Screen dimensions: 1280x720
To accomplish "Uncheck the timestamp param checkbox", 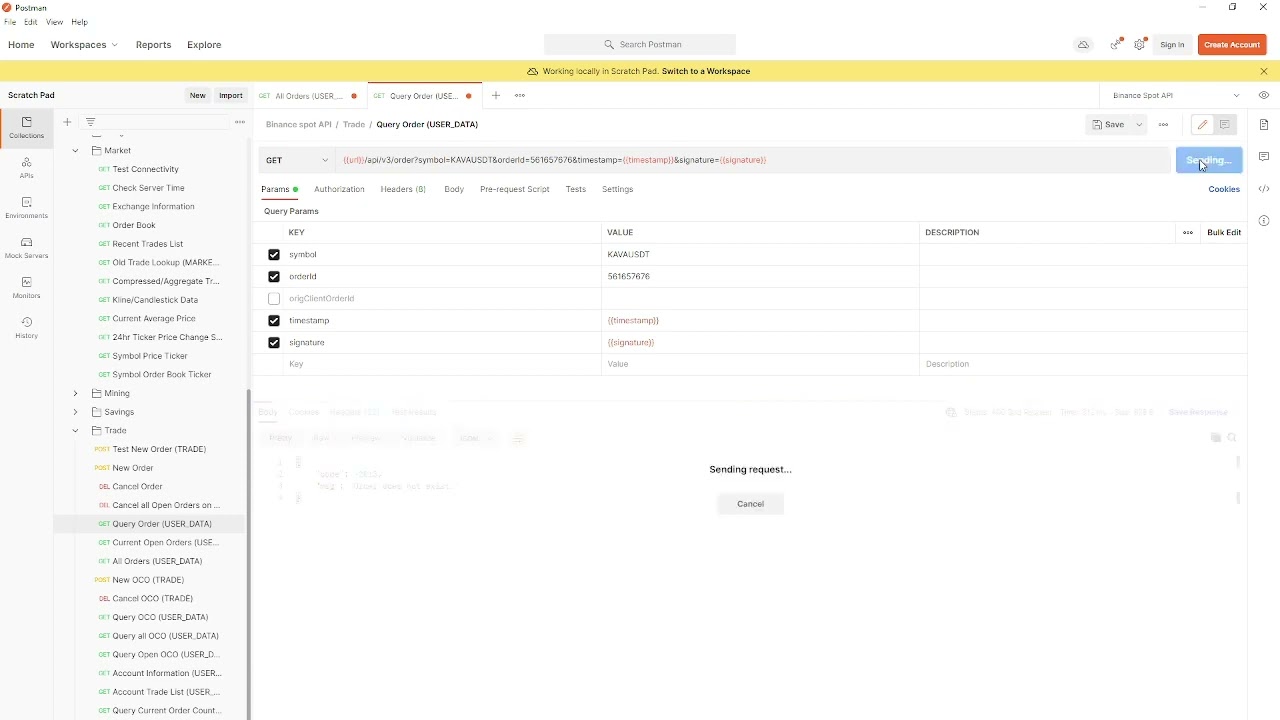I will (274, 321).
